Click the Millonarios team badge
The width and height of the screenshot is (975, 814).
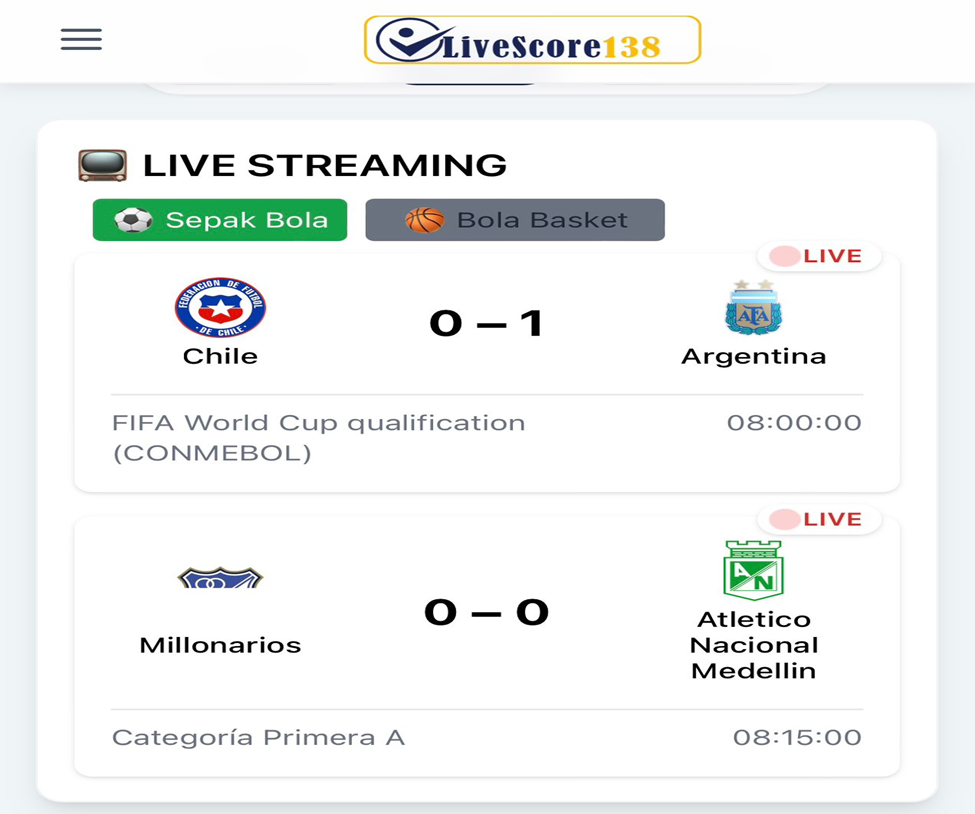[220, 578]
